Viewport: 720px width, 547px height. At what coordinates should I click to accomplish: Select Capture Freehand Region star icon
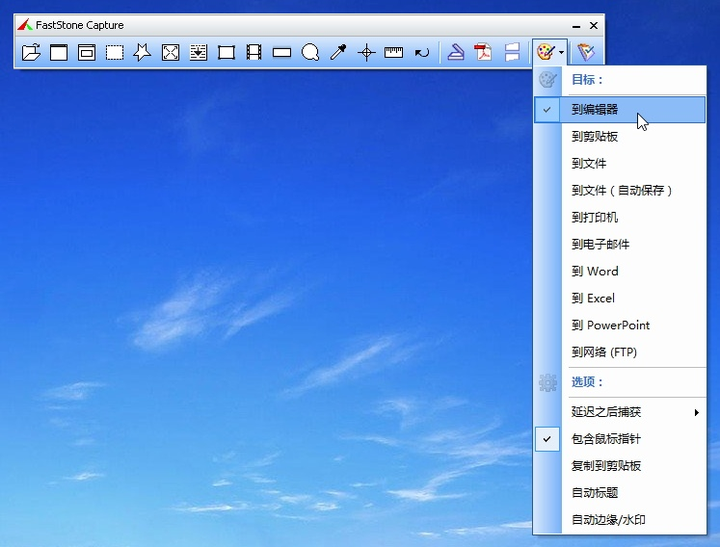142,52
